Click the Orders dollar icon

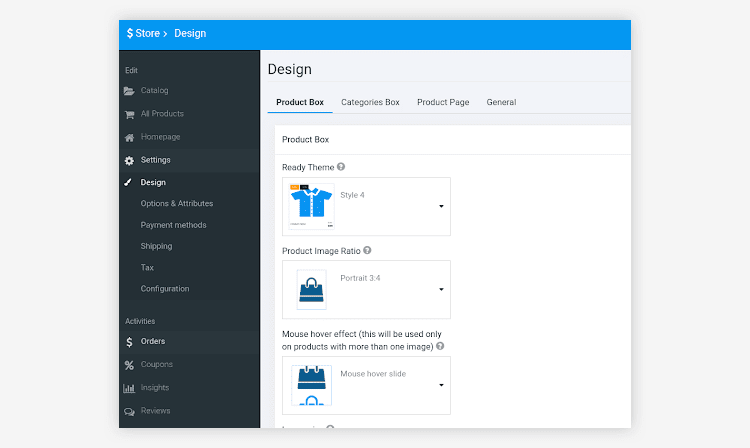click(129, 342)
